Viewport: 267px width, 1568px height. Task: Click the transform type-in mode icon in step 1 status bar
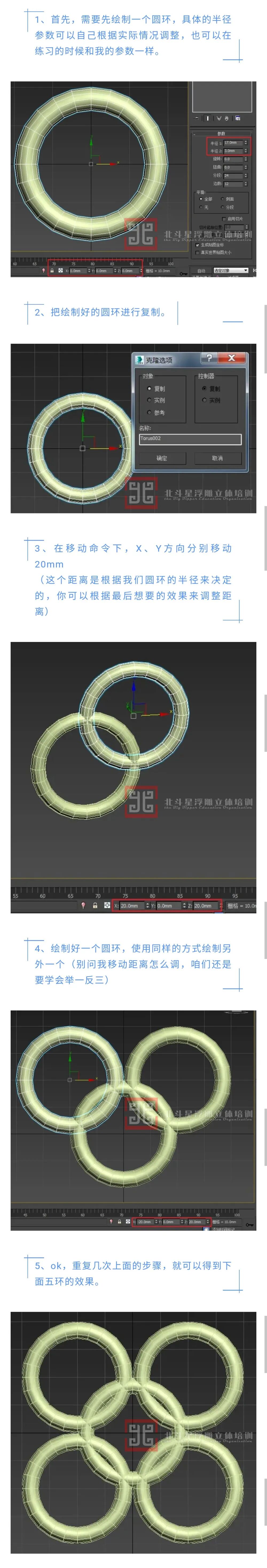click(61, 270)
